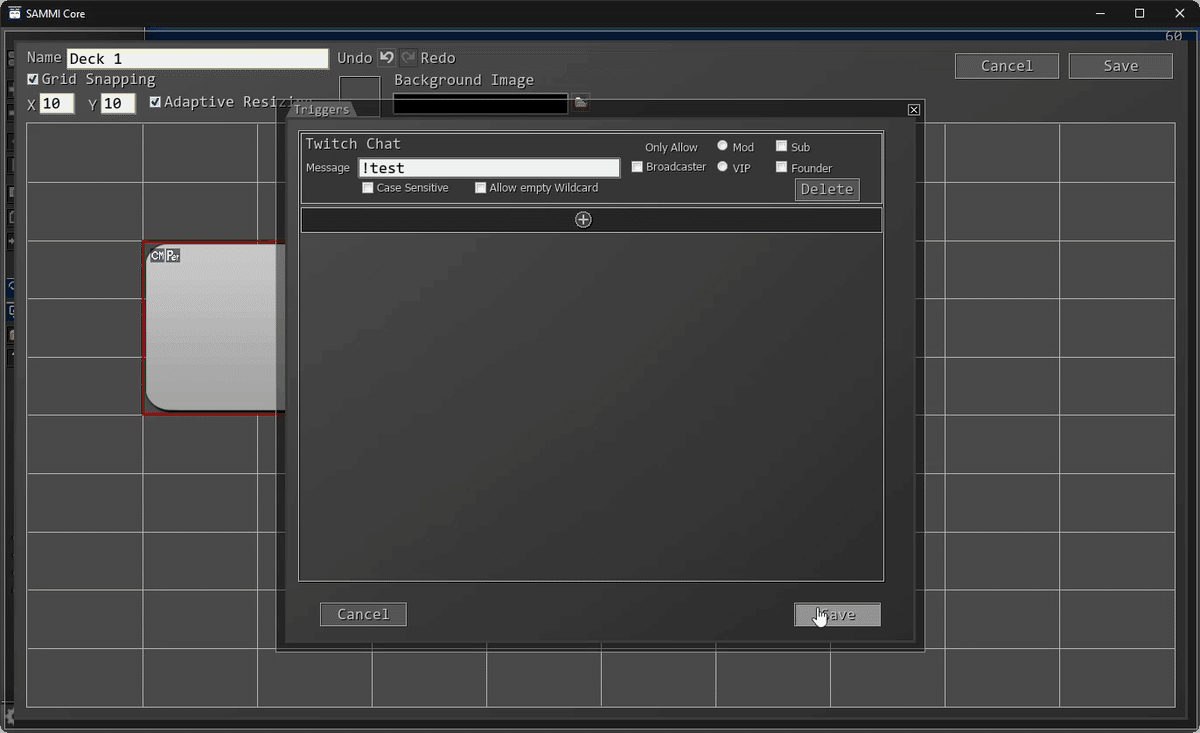Add a new trigger with the plus icon
Image resolution: width=1200 pixels, height=733 pixels.
[x=584, y=220]
